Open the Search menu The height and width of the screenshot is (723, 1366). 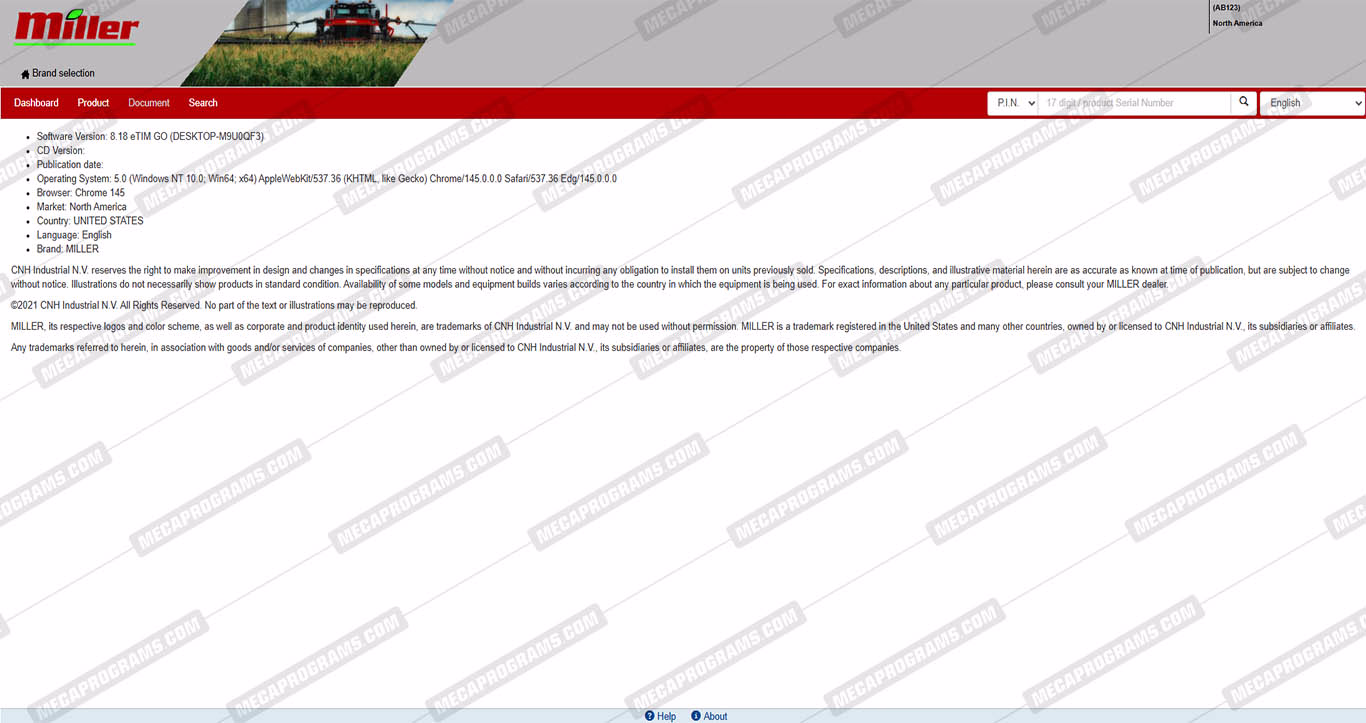click(203, 103)
